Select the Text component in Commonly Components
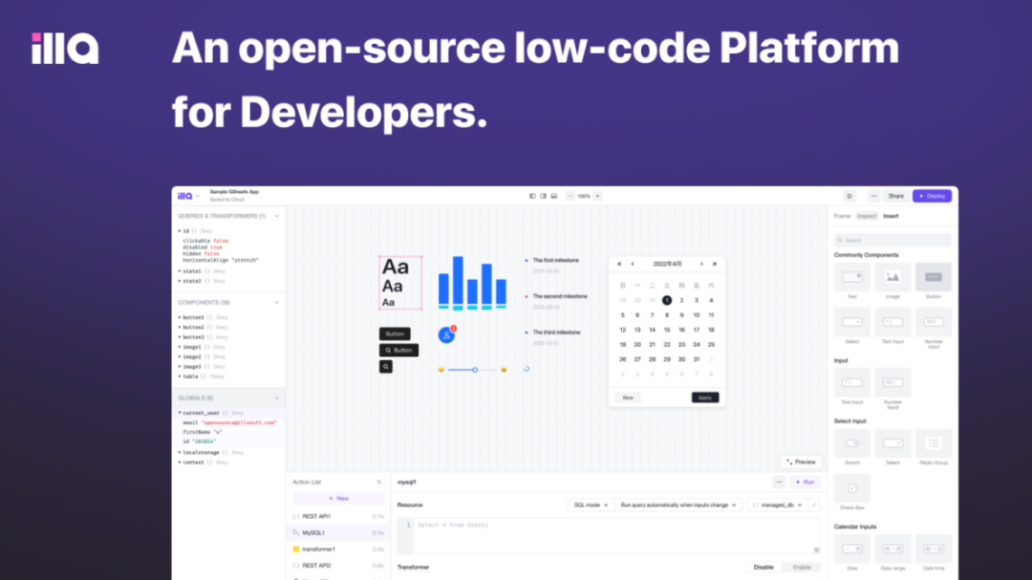This screenshot has height=580, width=1032. [x=852, y=277]
